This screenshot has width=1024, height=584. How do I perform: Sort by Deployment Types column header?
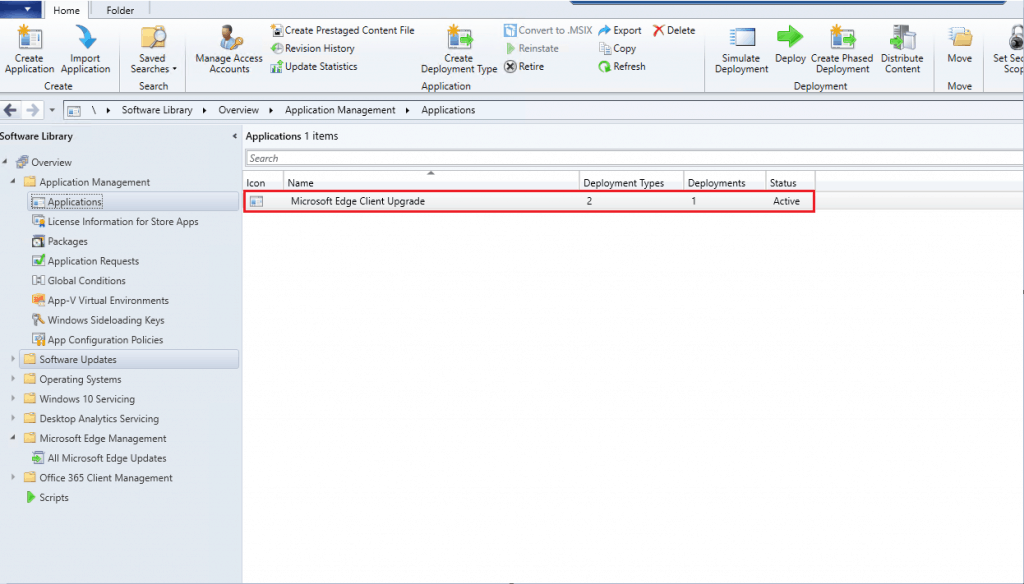coord(631,183)
